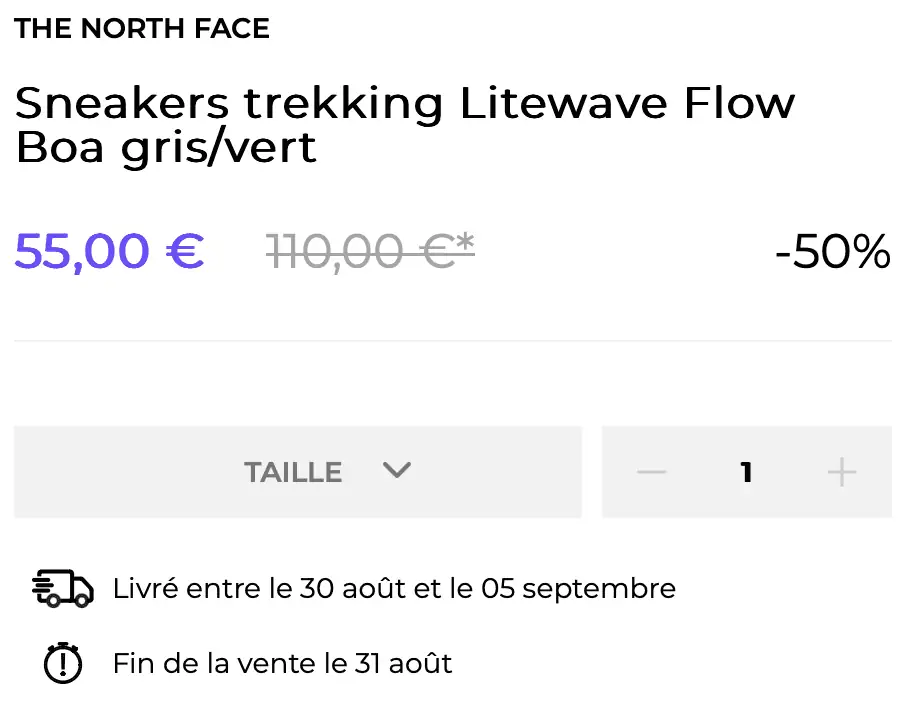Increase quantity with the plus button
The image size is (904, 720).
point(842,472)
